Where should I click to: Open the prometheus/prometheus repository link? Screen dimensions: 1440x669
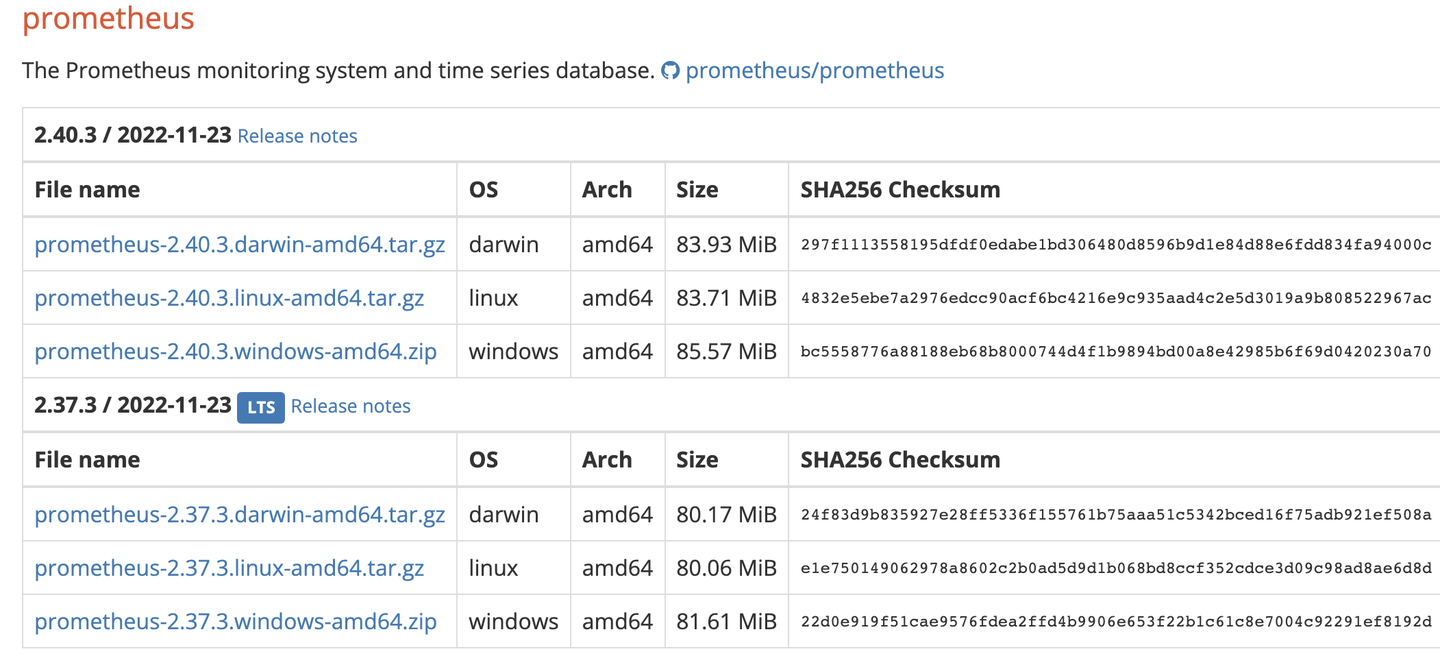(814, 70)
